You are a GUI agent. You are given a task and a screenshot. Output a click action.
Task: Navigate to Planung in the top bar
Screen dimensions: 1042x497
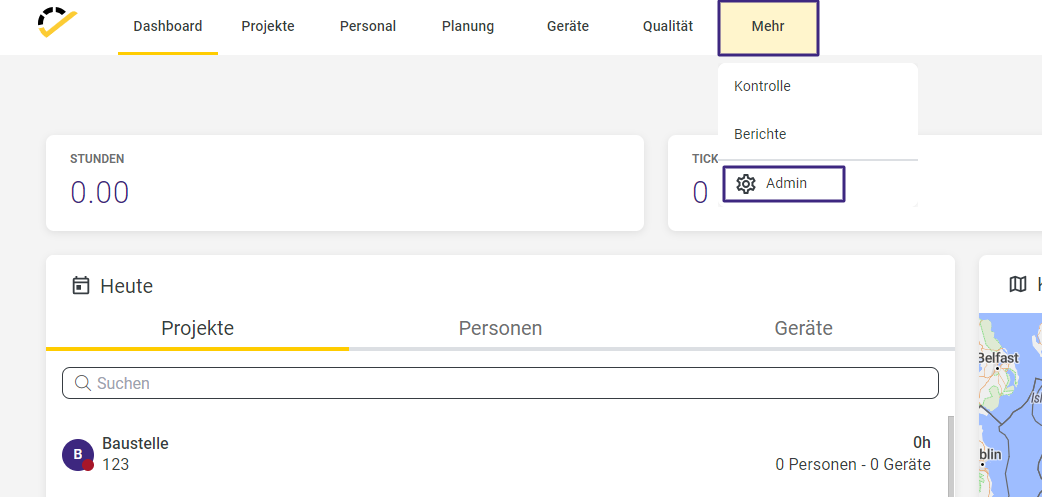pos(468,27)
